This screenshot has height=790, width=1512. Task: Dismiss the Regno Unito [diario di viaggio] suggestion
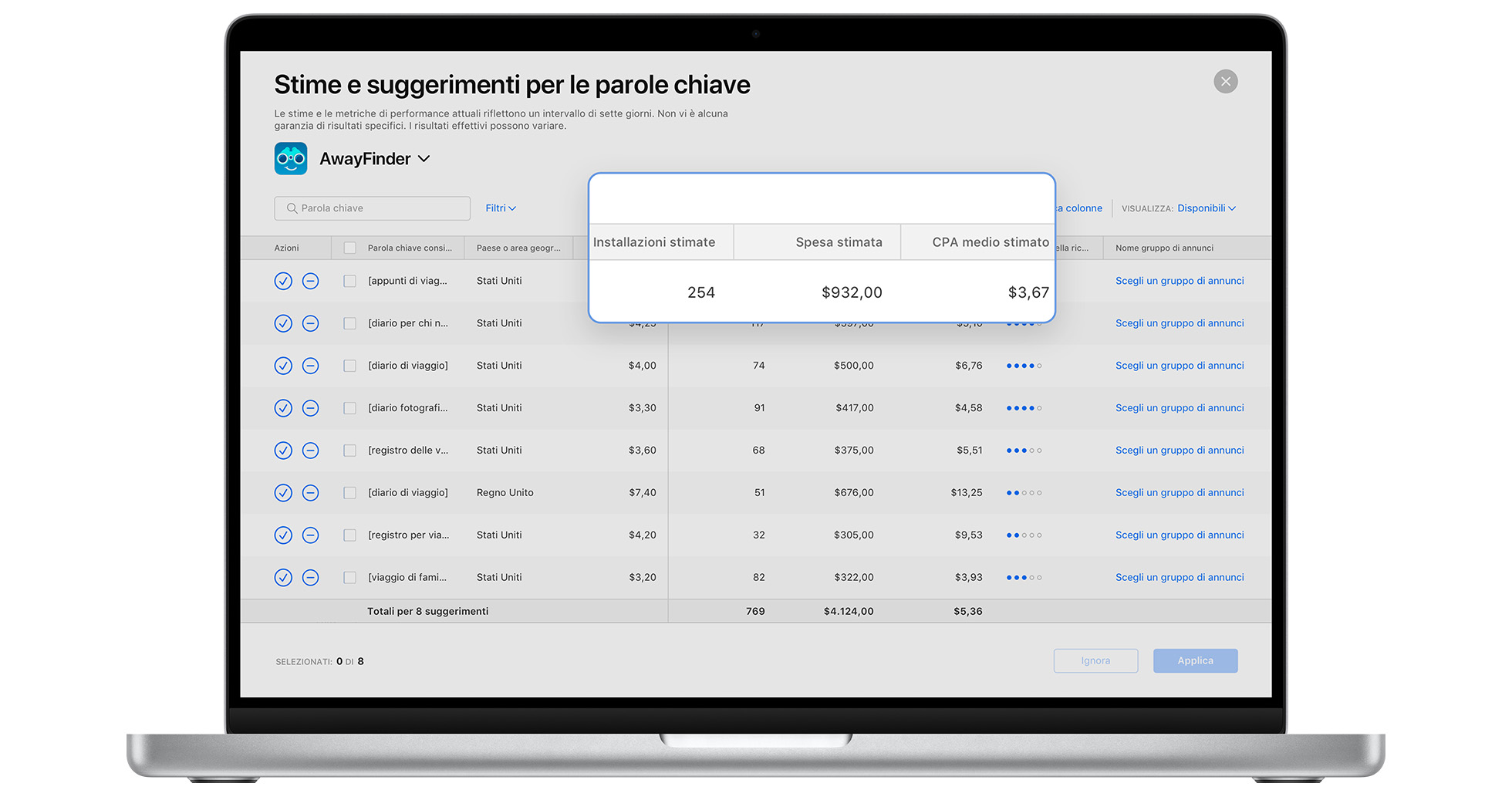coord(310,493)
